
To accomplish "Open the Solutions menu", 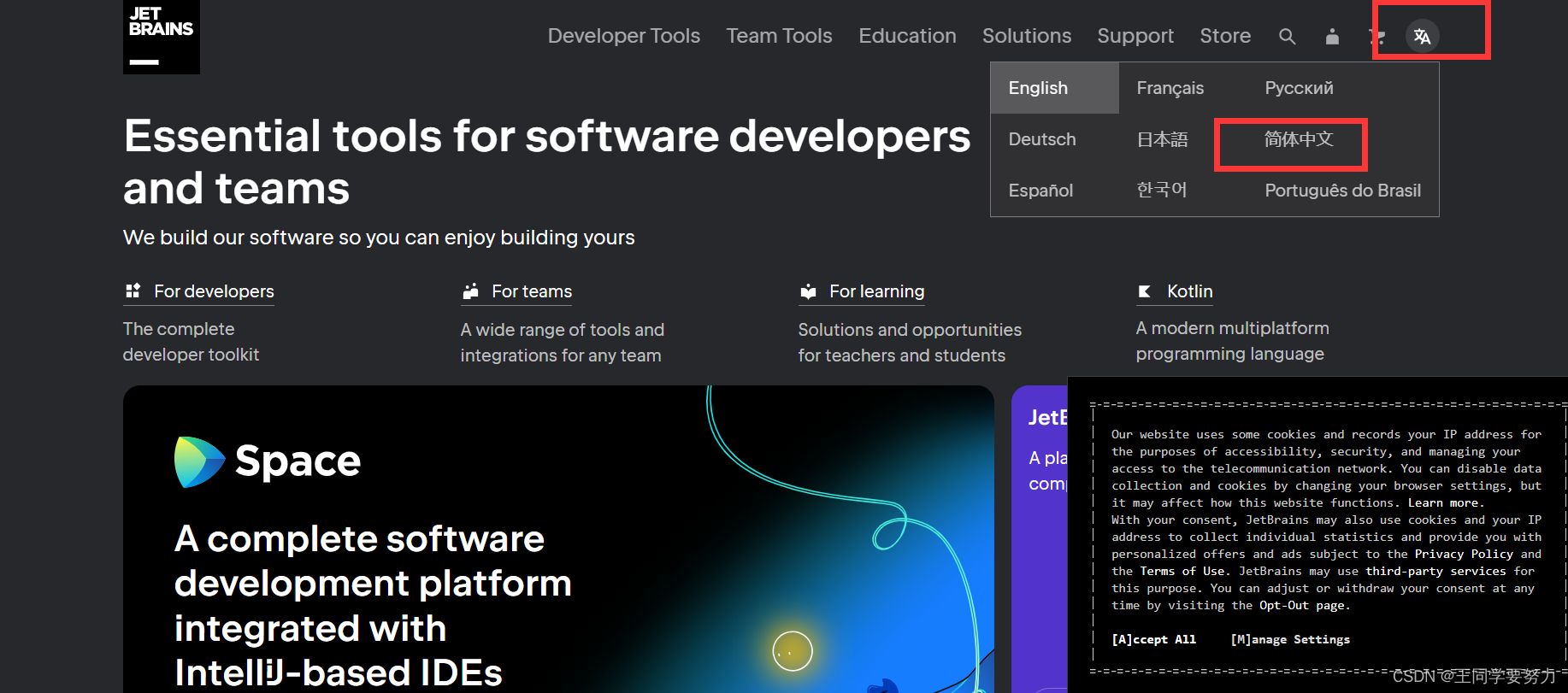I will click(1027, 36).
